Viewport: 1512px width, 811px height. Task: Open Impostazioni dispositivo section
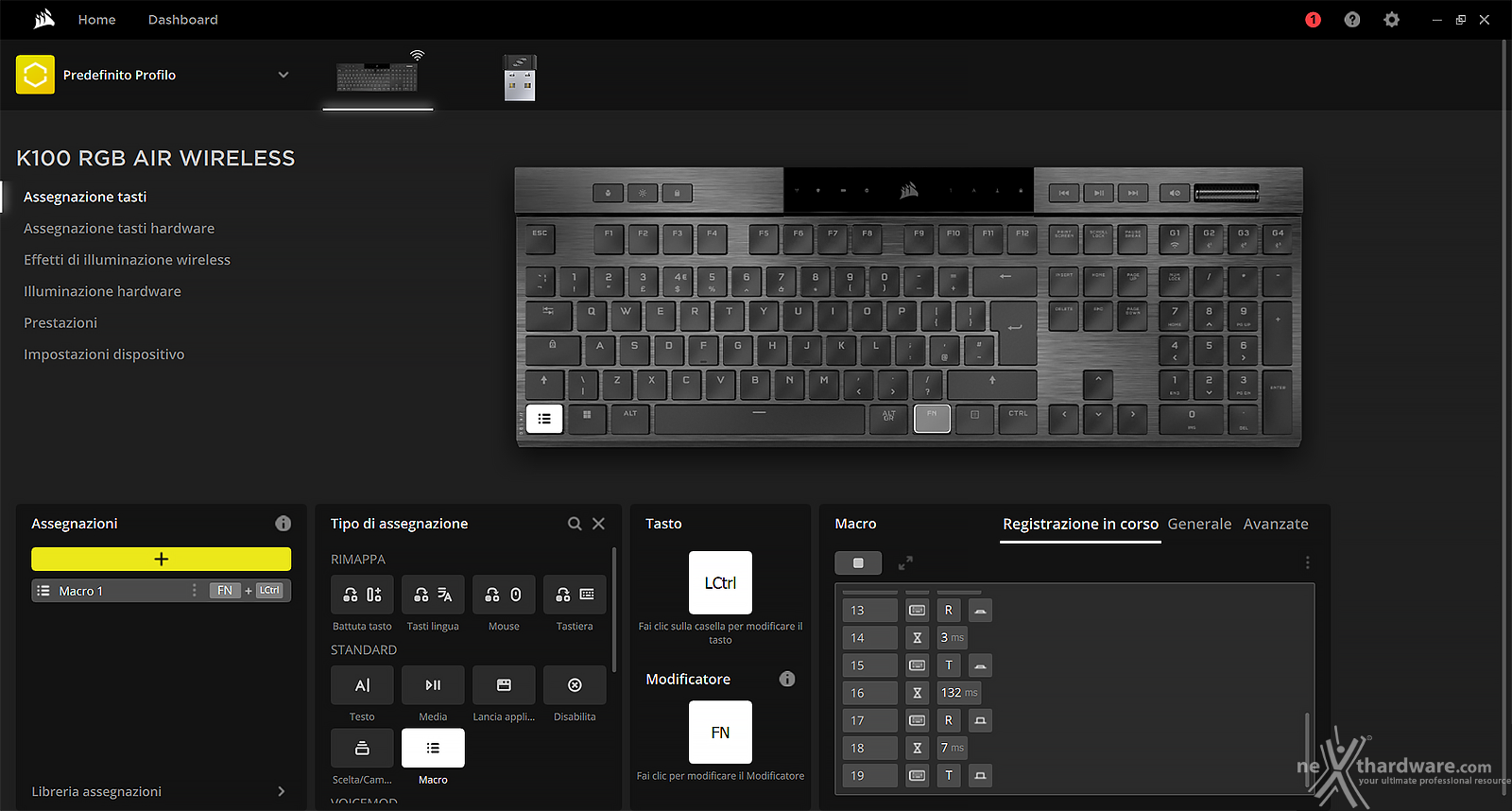click(104, 354)
